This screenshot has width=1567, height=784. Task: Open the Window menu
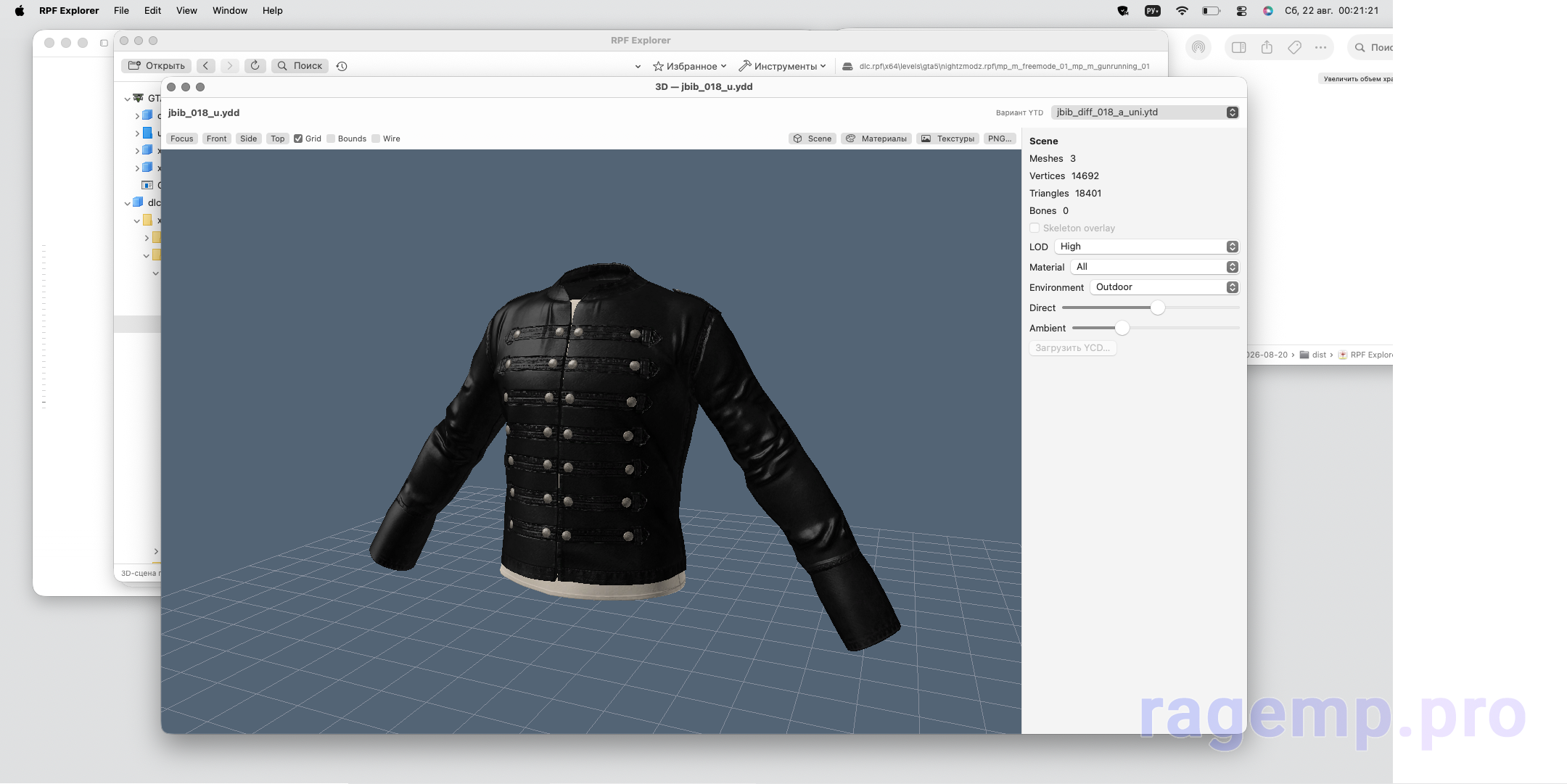coord(230,11)
